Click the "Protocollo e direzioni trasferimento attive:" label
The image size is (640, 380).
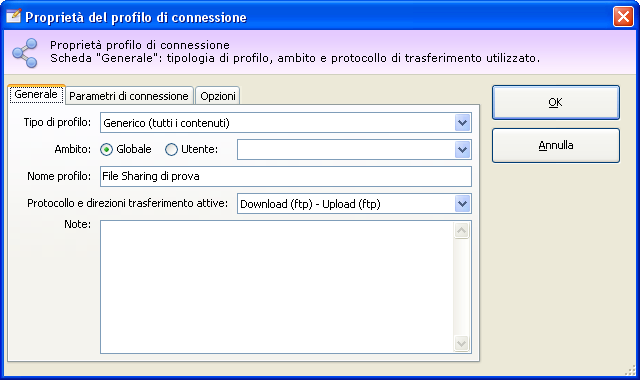point(127,203)
